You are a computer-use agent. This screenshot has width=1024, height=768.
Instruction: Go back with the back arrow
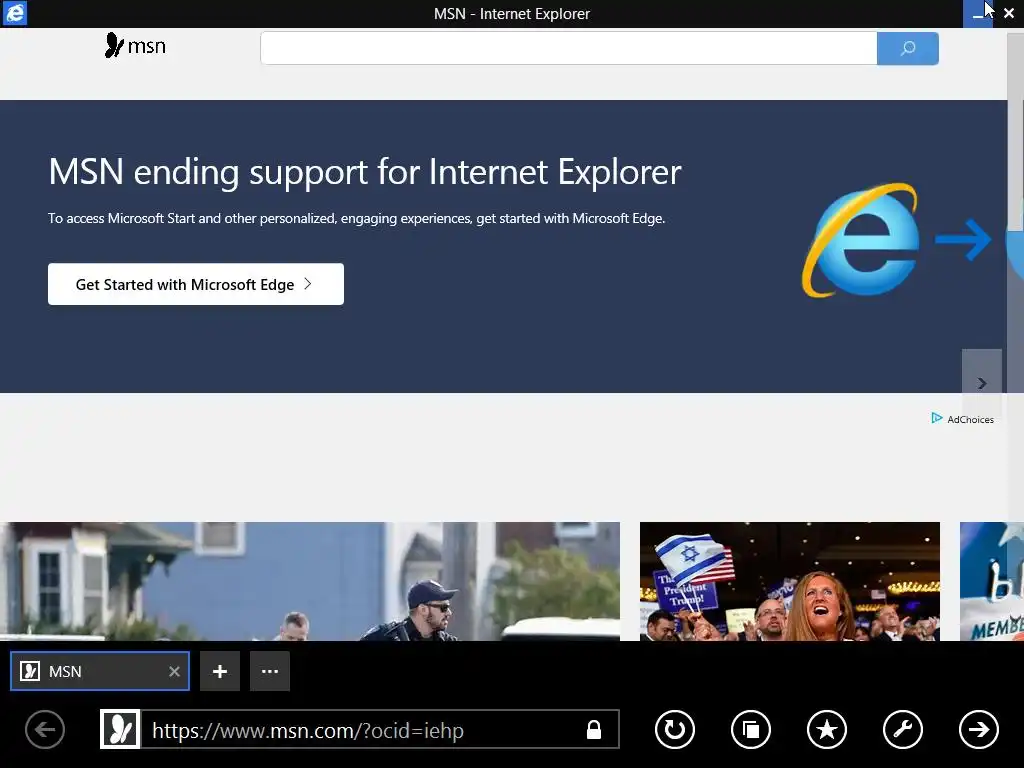coord(45,729)
